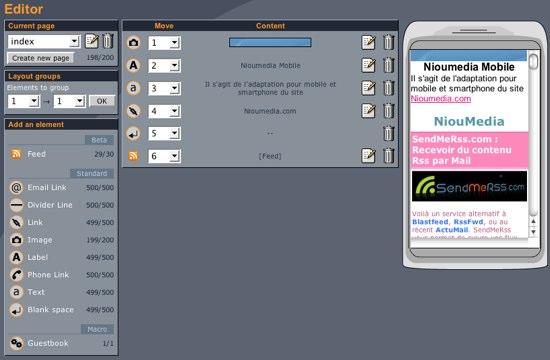550x360 pixels.
Task: Delete the current index page
Action: 108,41
